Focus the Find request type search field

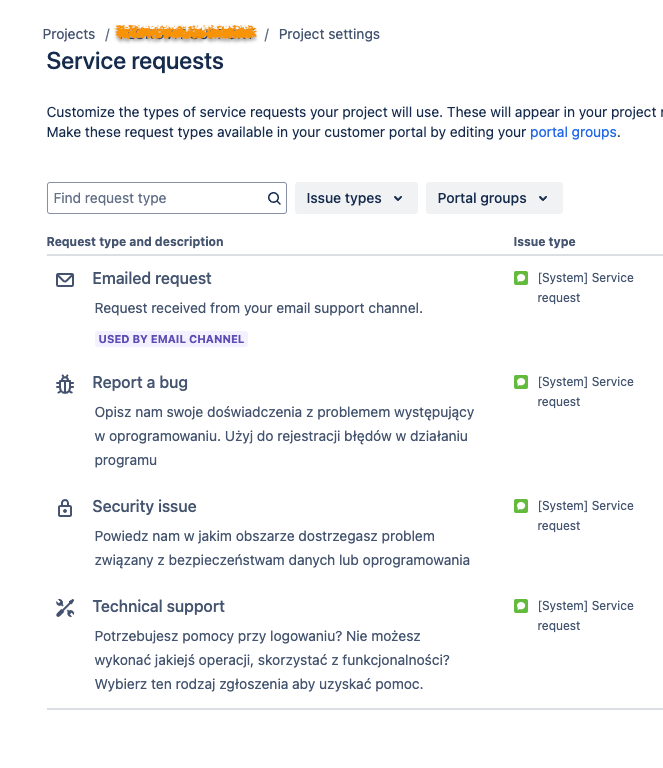coord(158,198)
